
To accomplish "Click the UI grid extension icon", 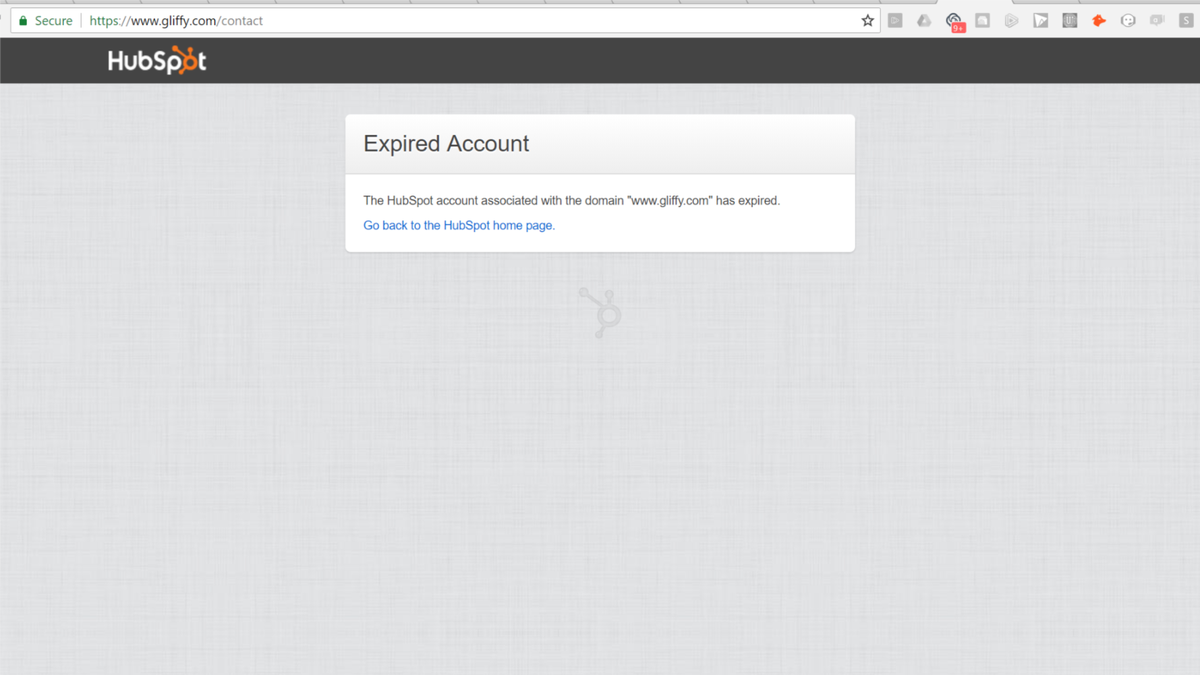I will coord(1070,20).
